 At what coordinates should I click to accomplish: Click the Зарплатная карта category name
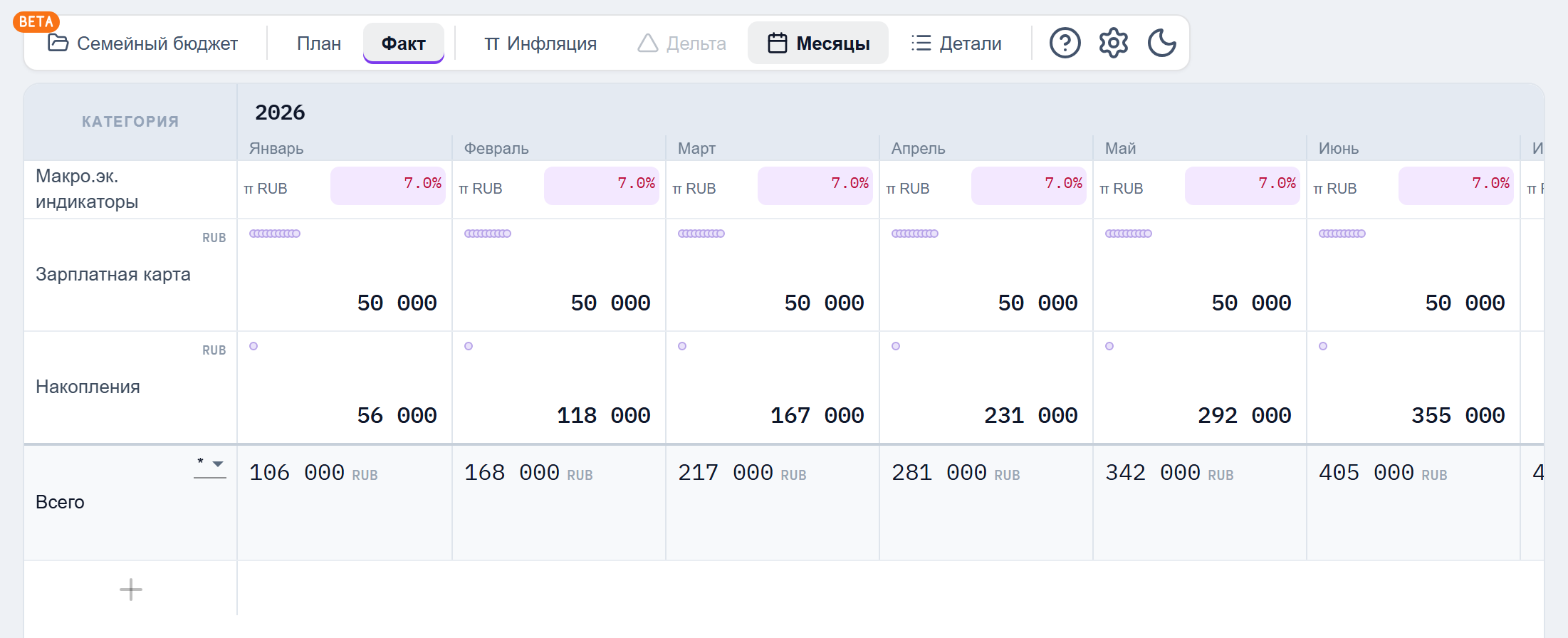(x=113, y=274)
